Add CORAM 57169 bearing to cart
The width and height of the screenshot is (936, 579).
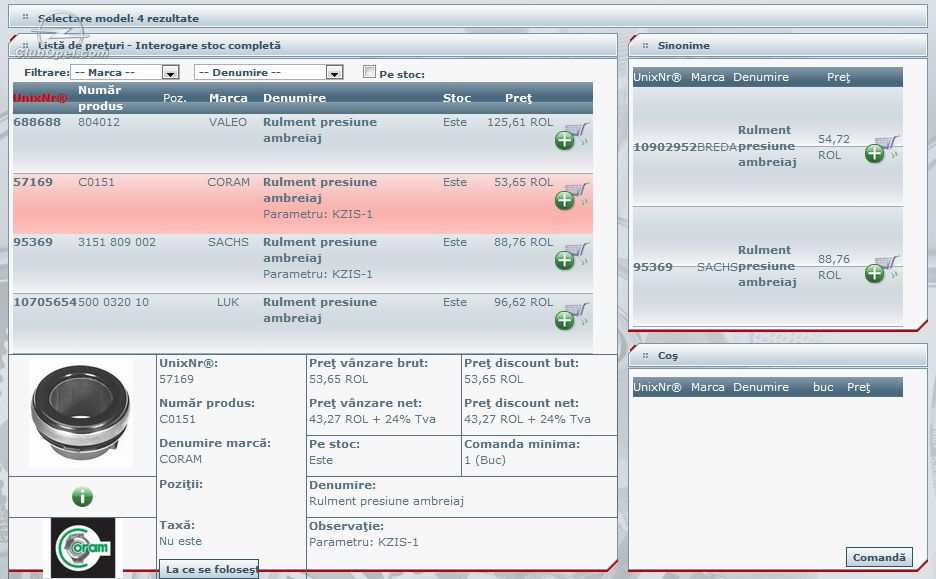point(572,197)
